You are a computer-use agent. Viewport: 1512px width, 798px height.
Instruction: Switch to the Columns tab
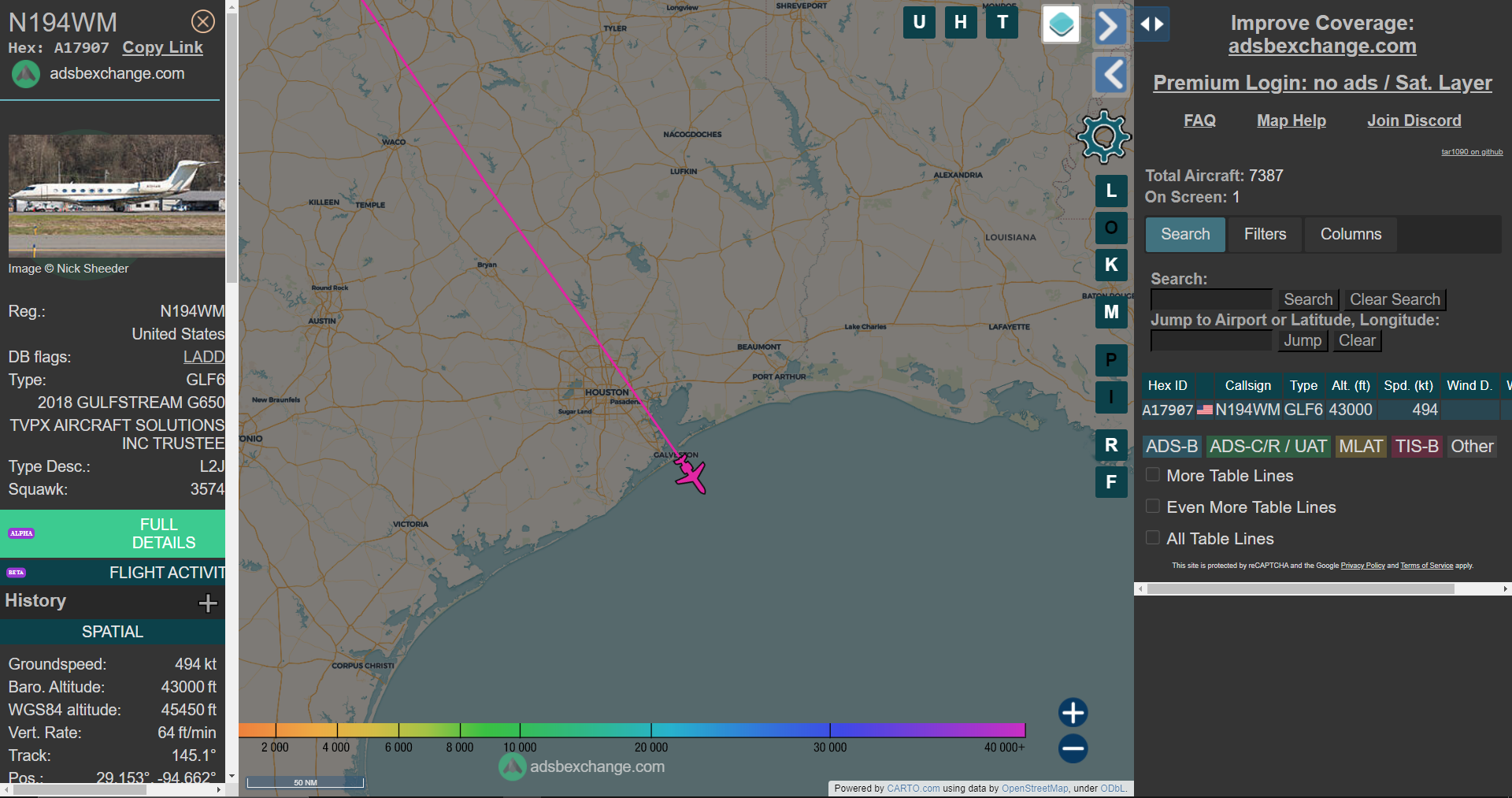point(1351,235)
